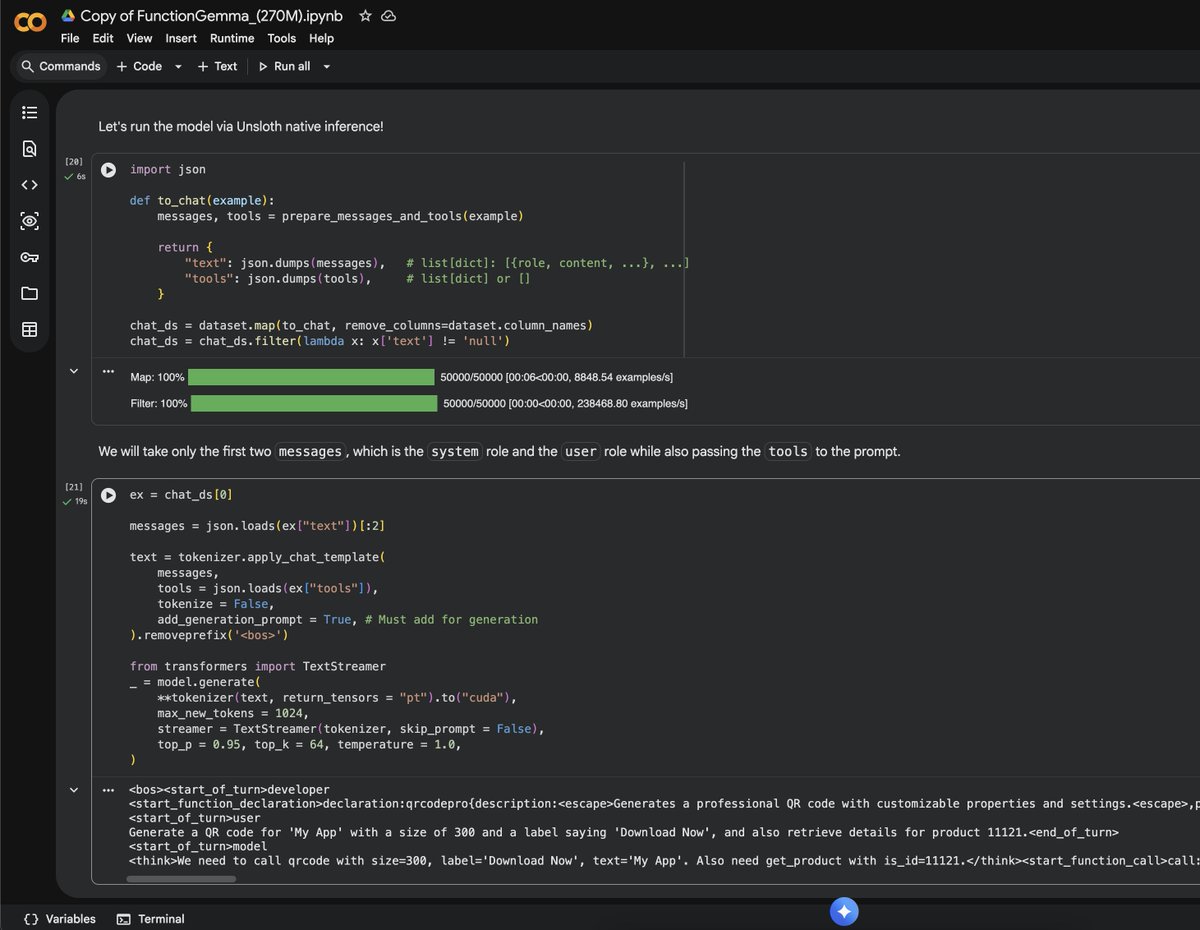The height and width of the screenshot is (930, 1200).
Task: Open the Terminal from the status bar
Action: [x=150, y=918]
